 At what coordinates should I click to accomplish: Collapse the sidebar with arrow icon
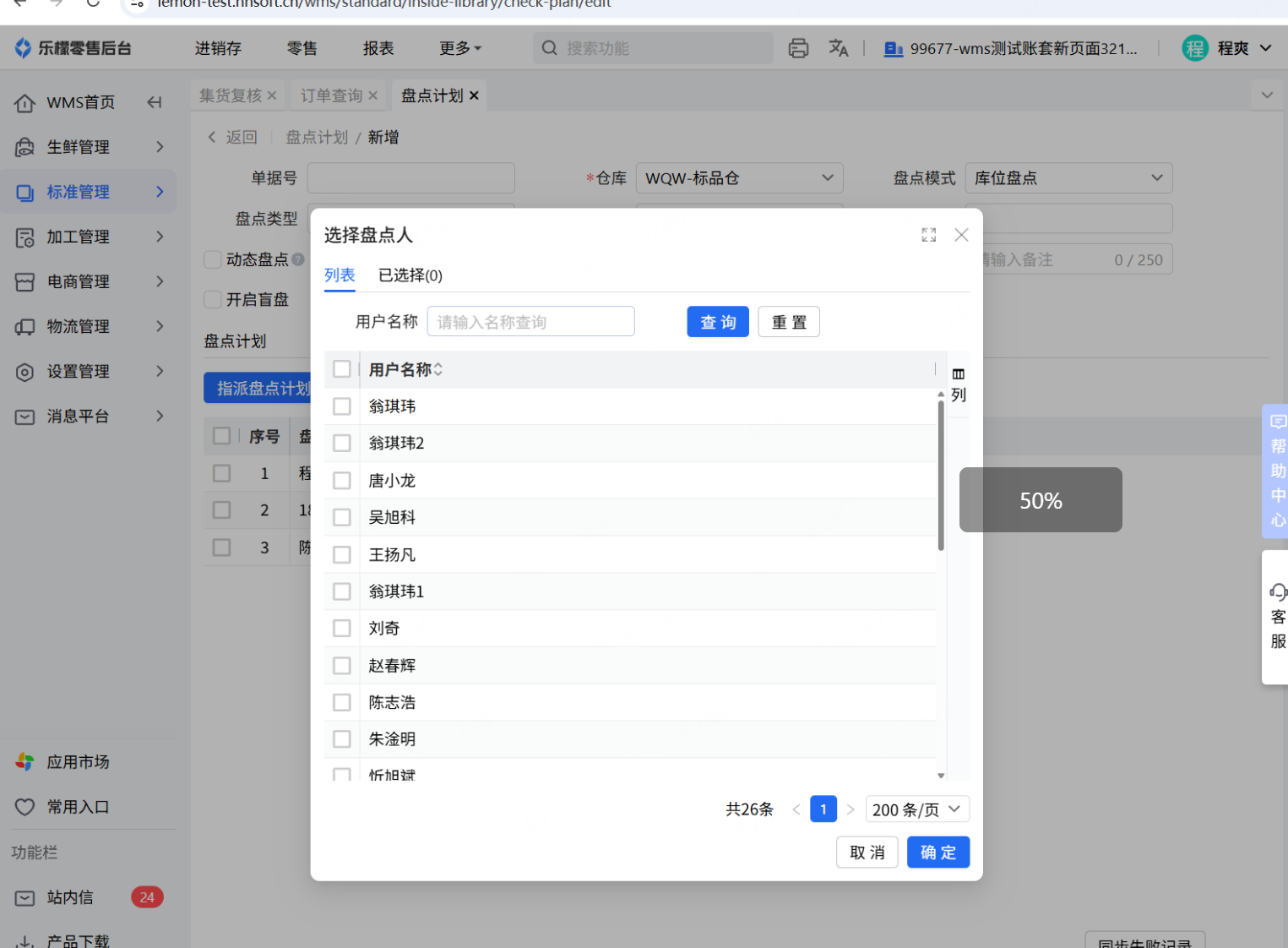tap(154, 102)
